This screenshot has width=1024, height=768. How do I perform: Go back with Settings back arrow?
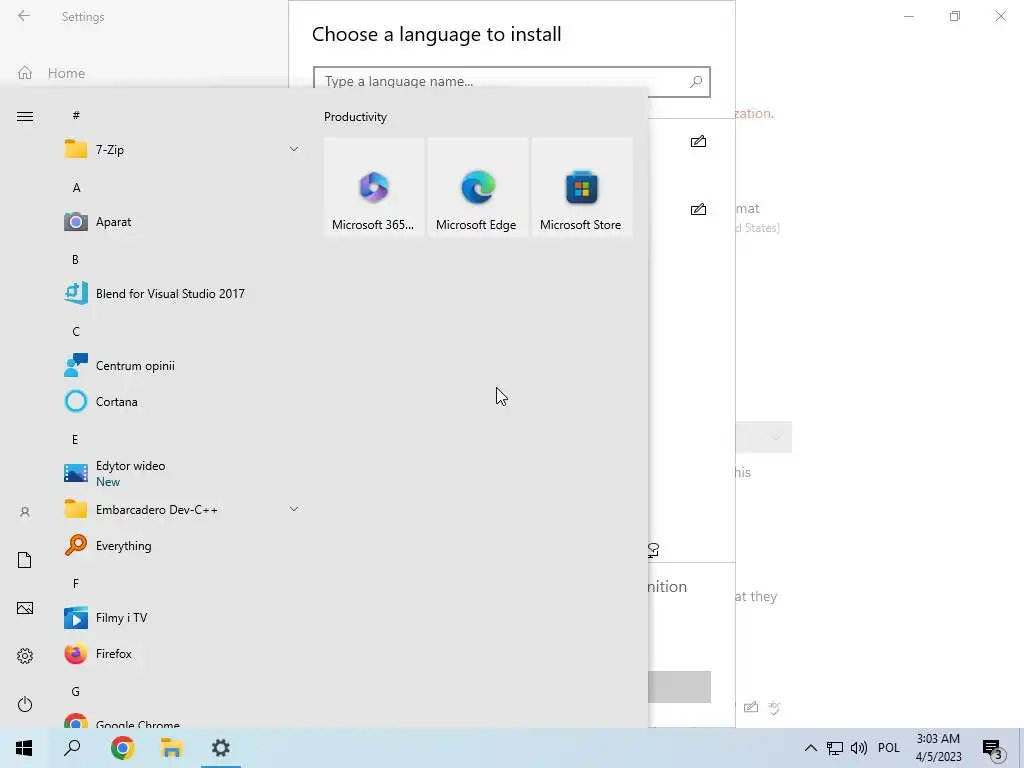tap(24, 16)
